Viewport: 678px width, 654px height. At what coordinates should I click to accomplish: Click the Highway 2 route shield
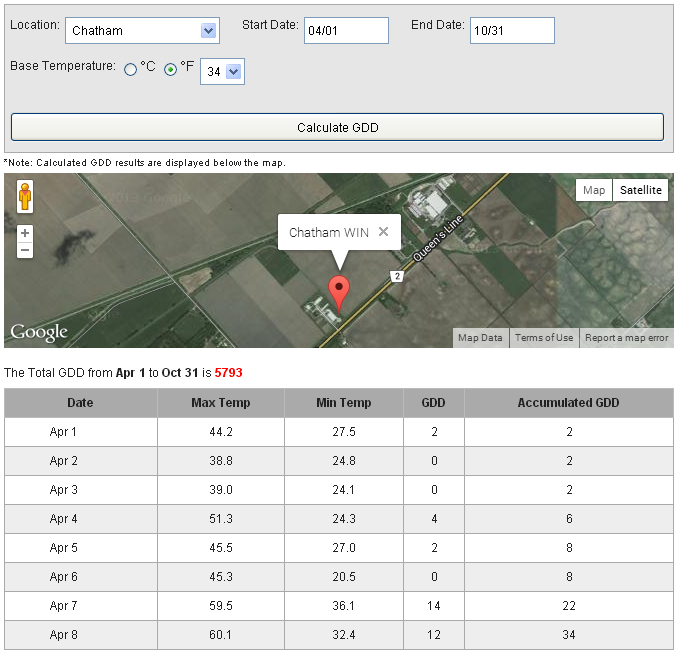coord(397,276)
